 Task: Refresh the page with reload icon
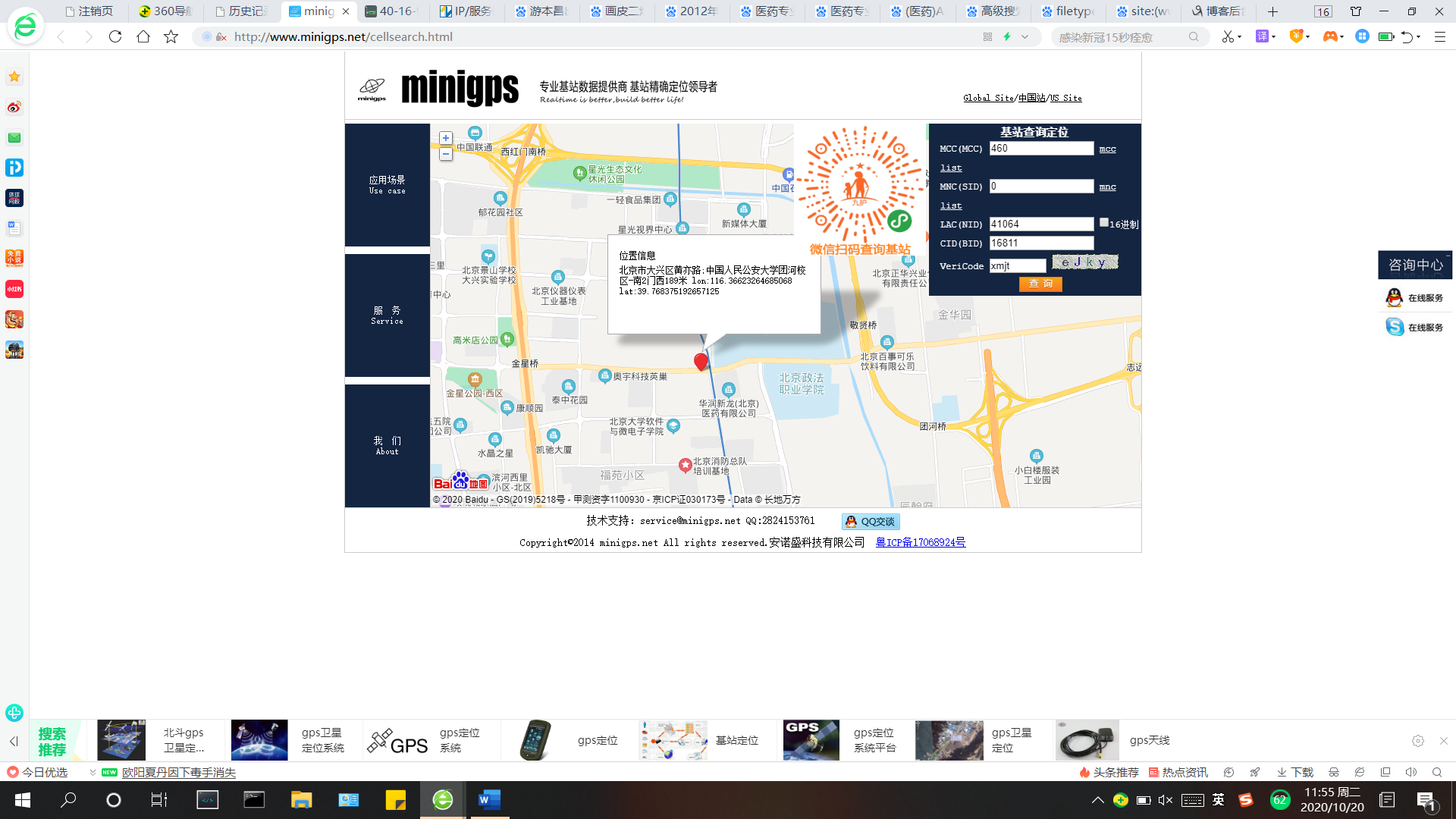coord(115,36)
